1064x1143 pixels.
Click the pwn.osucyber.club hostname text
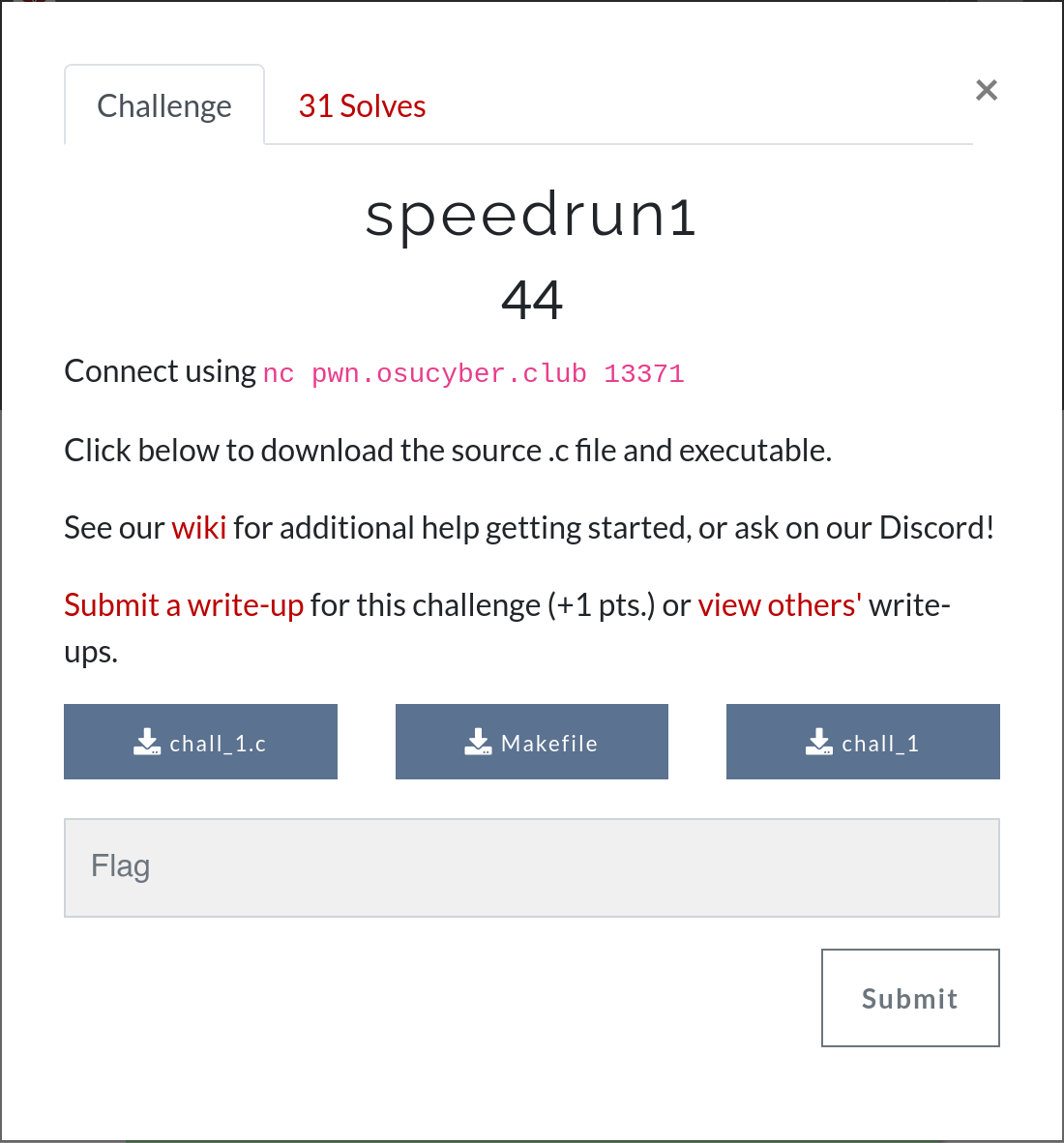click(449, 374)
